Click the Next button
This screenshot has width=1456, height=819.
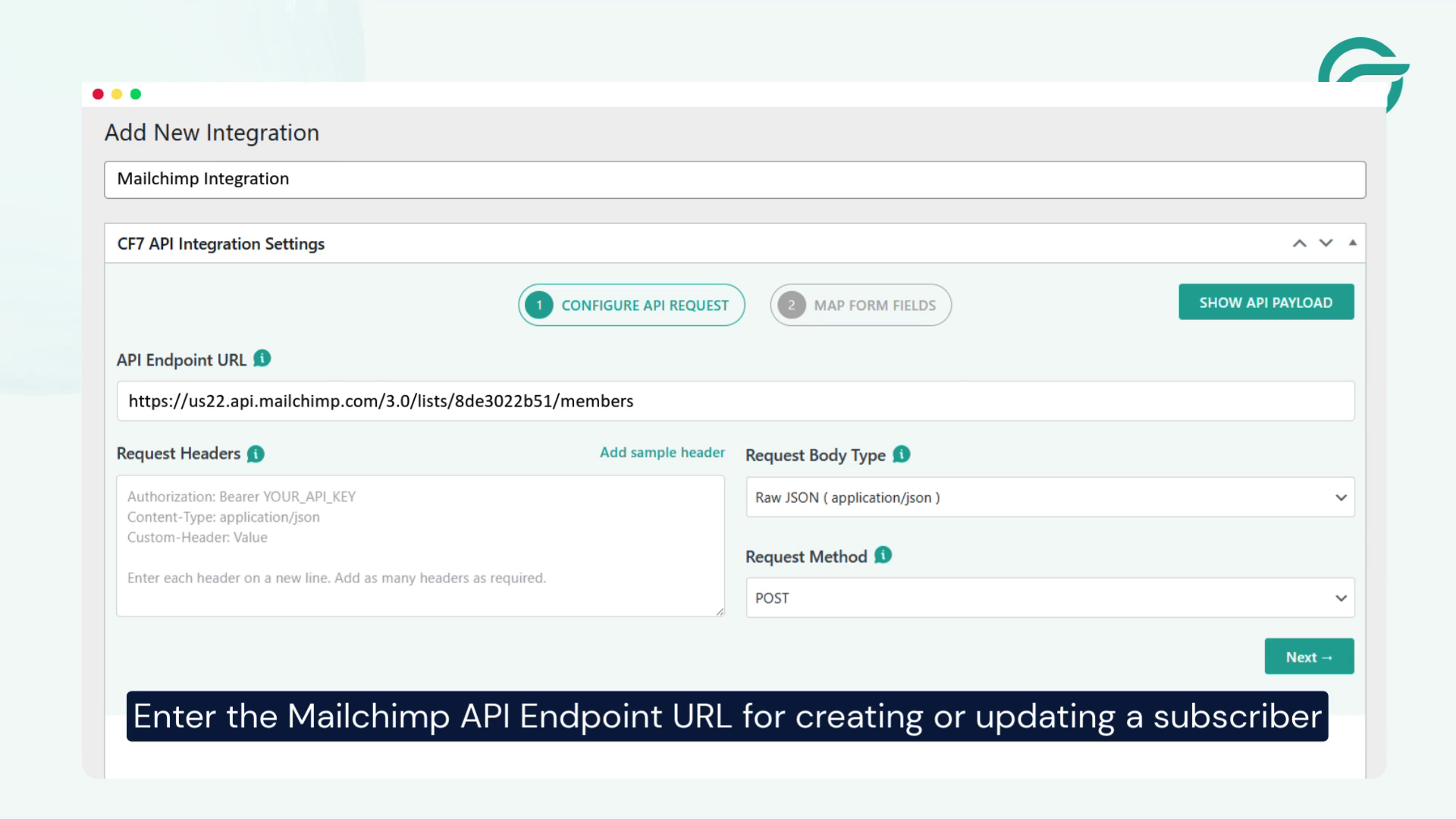pos(1308,656)
